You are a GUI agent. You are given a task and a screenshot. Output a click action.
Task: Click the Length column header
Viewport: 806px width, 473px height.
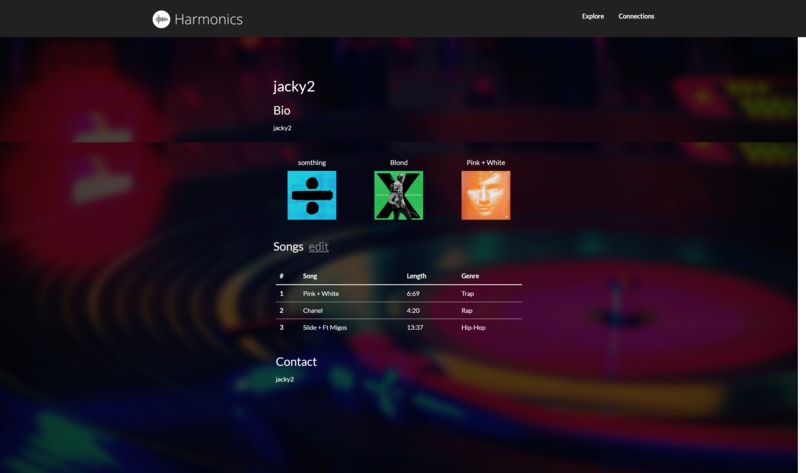click(x=416, y=276)
